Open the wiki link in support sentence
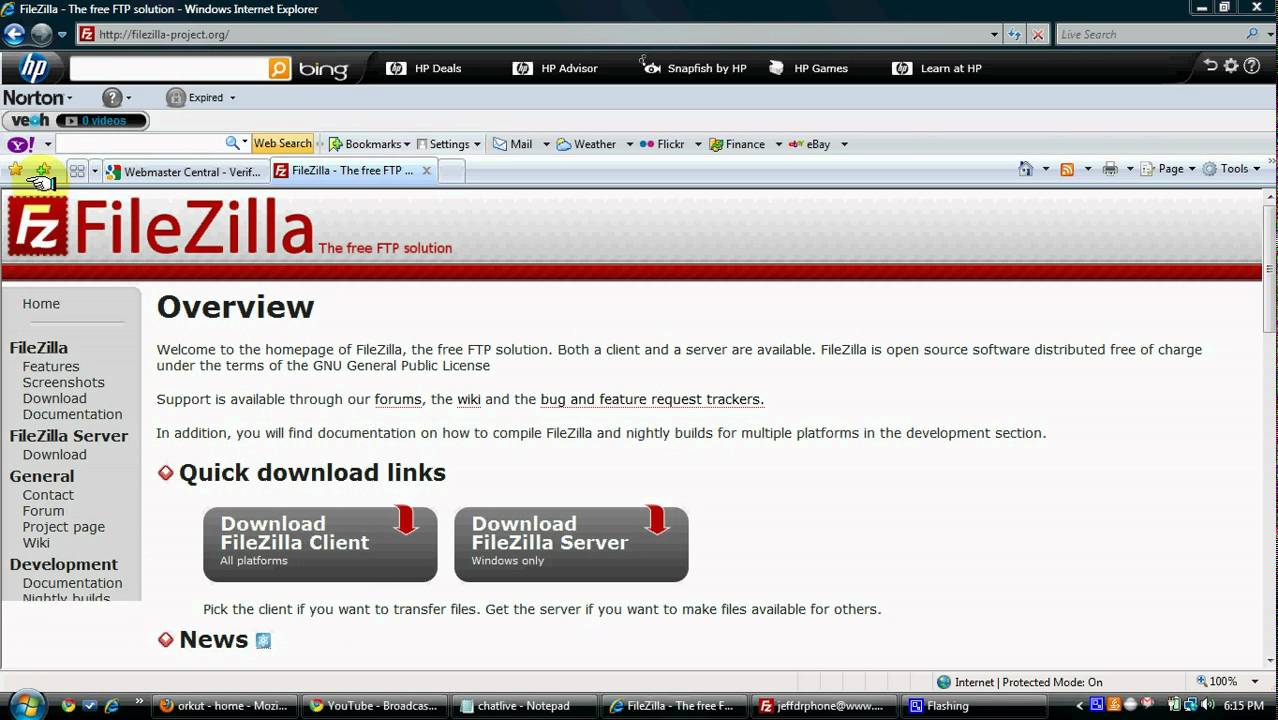This screenshot has width=1278, height=720. pos(469,399)
